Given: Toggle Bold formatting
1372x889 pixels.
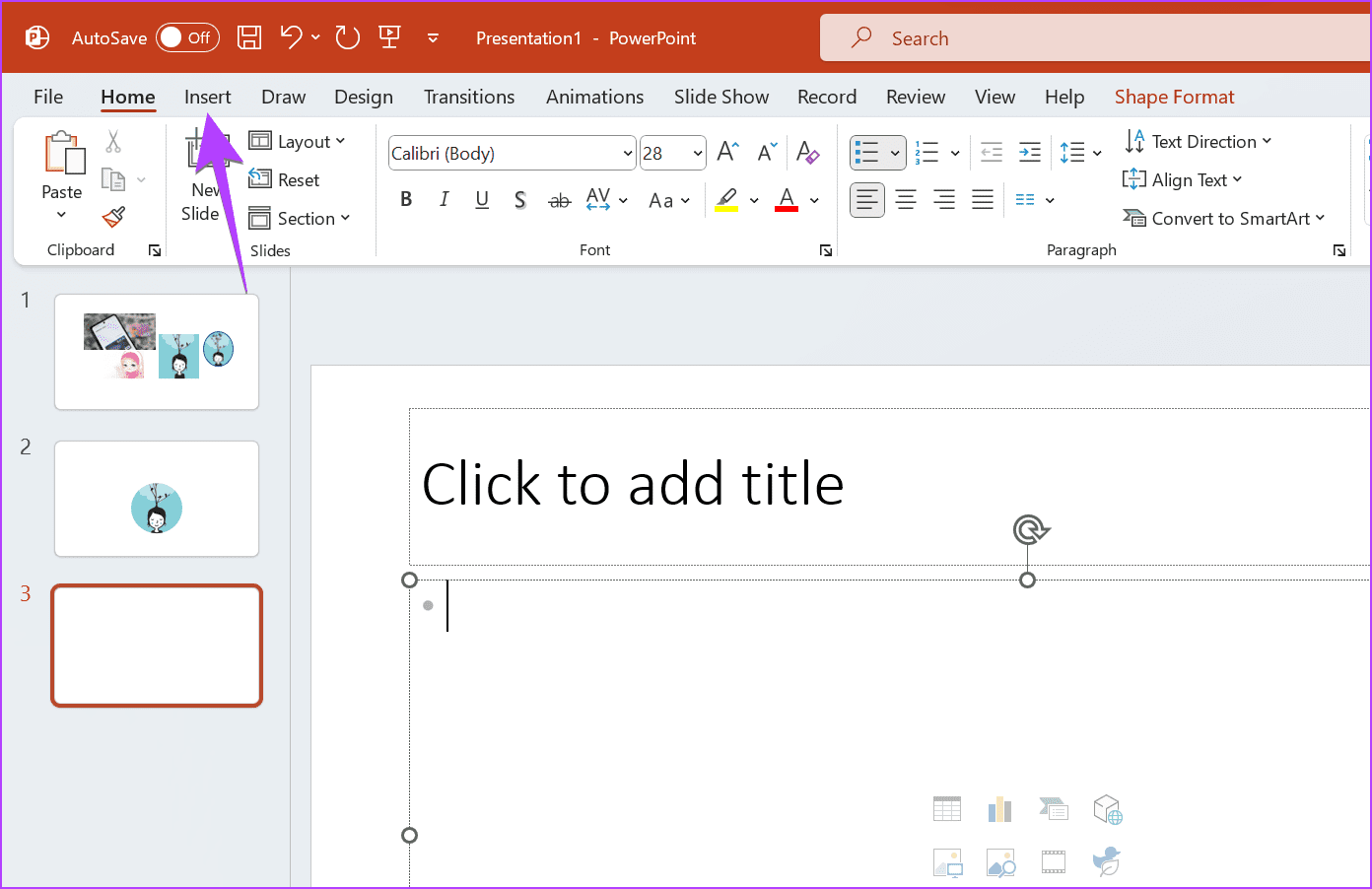Looking at the screenshot, I should pos(406,200).
